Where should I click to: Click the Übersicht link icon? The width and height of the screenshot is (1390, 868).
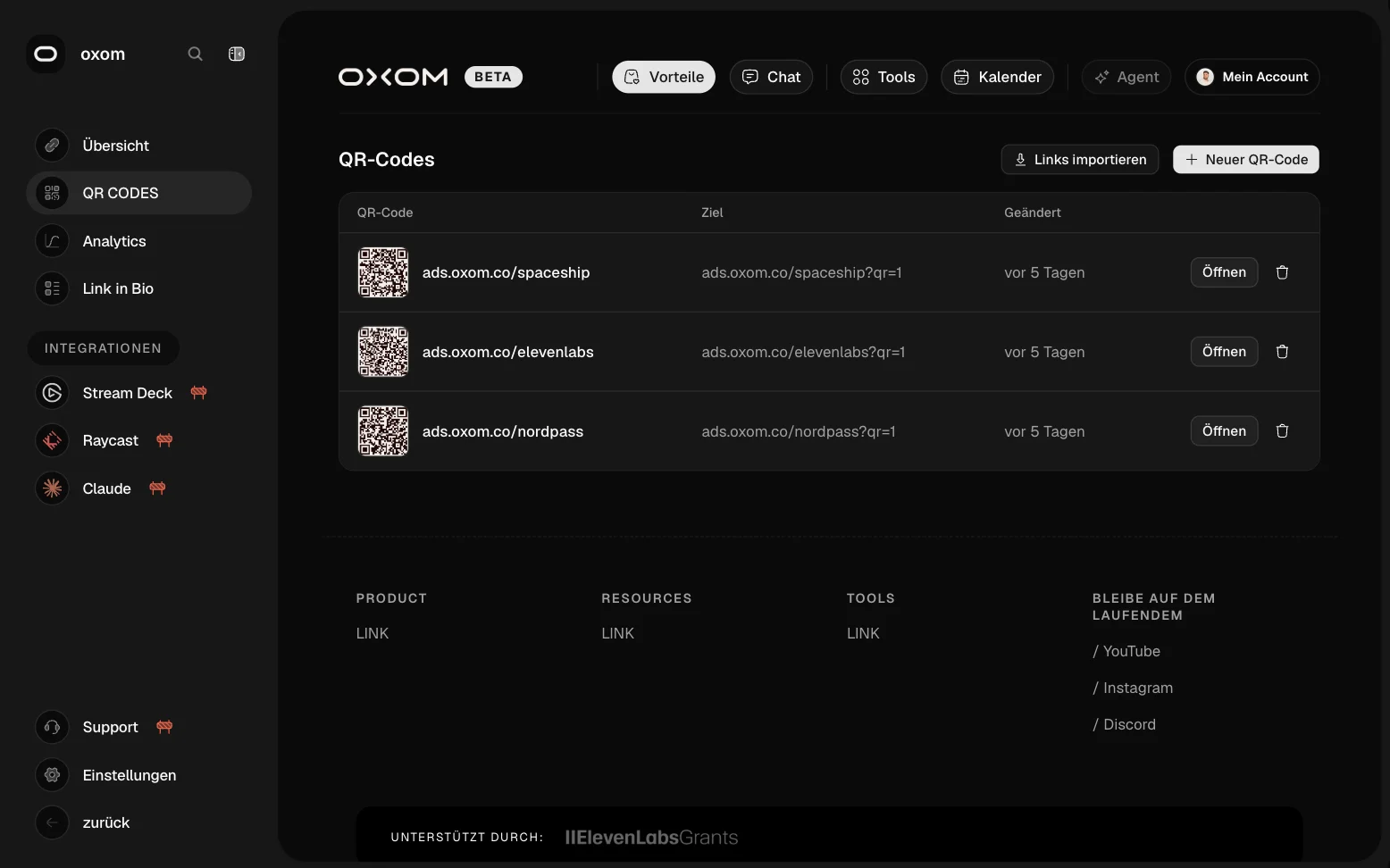[52, 146]
